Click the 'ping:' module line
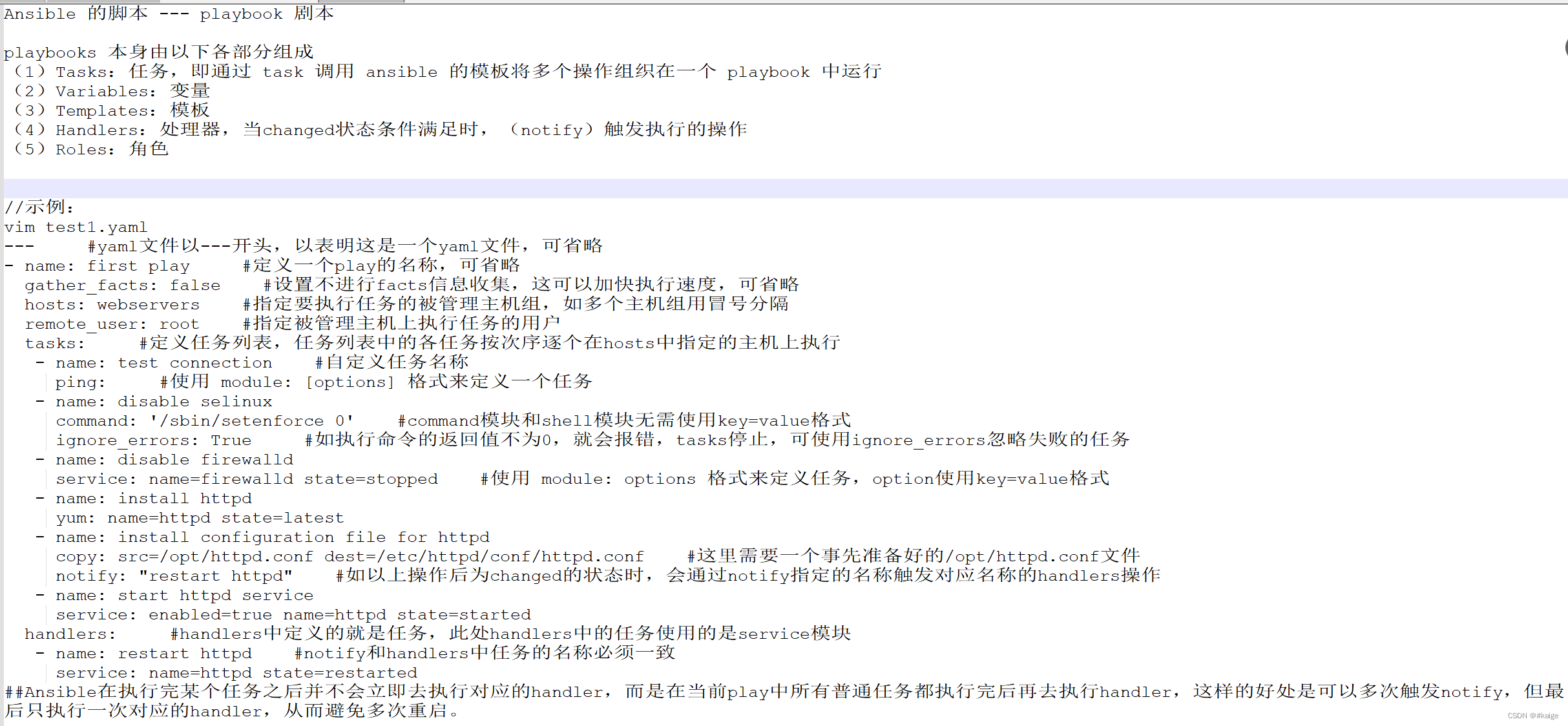Viewport: 1568px width, 726px height. pos(324,382)
